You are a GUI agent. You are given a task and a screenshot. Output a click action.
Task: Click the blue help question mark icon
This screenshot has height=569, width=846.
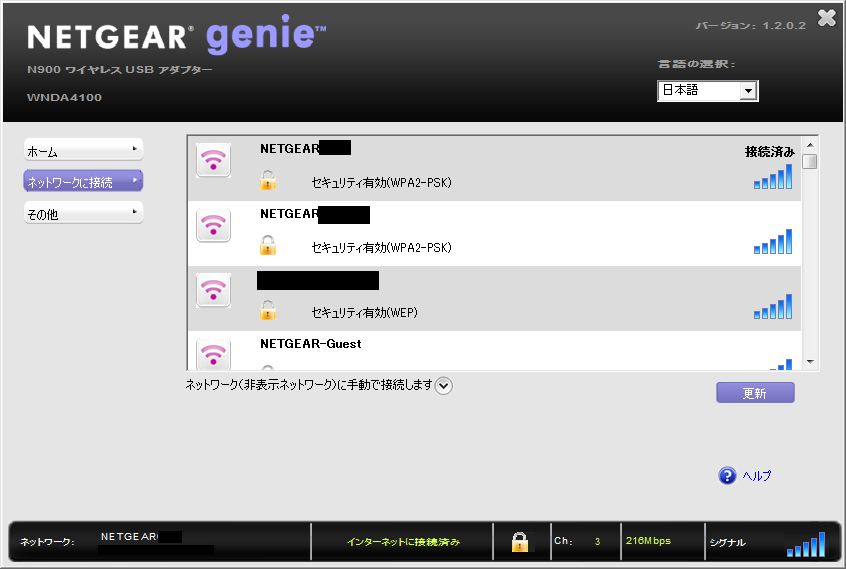[727, 476]
